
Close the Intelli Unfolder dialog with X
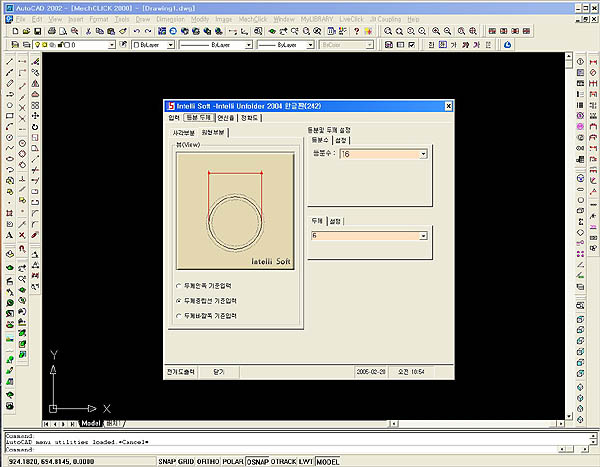click(x=448, y=106)
